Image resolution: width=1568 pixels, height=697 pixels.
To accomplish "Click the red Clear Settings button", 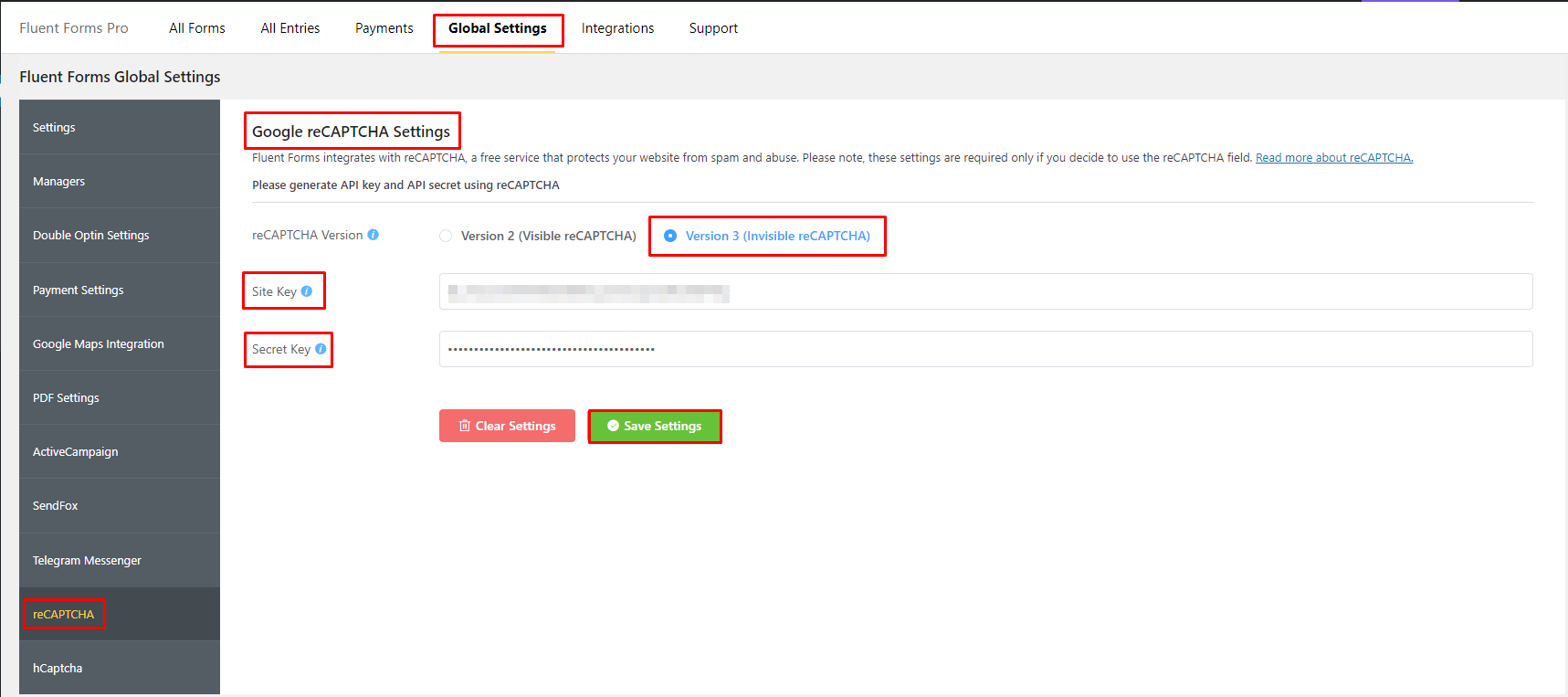I will 507,426.
